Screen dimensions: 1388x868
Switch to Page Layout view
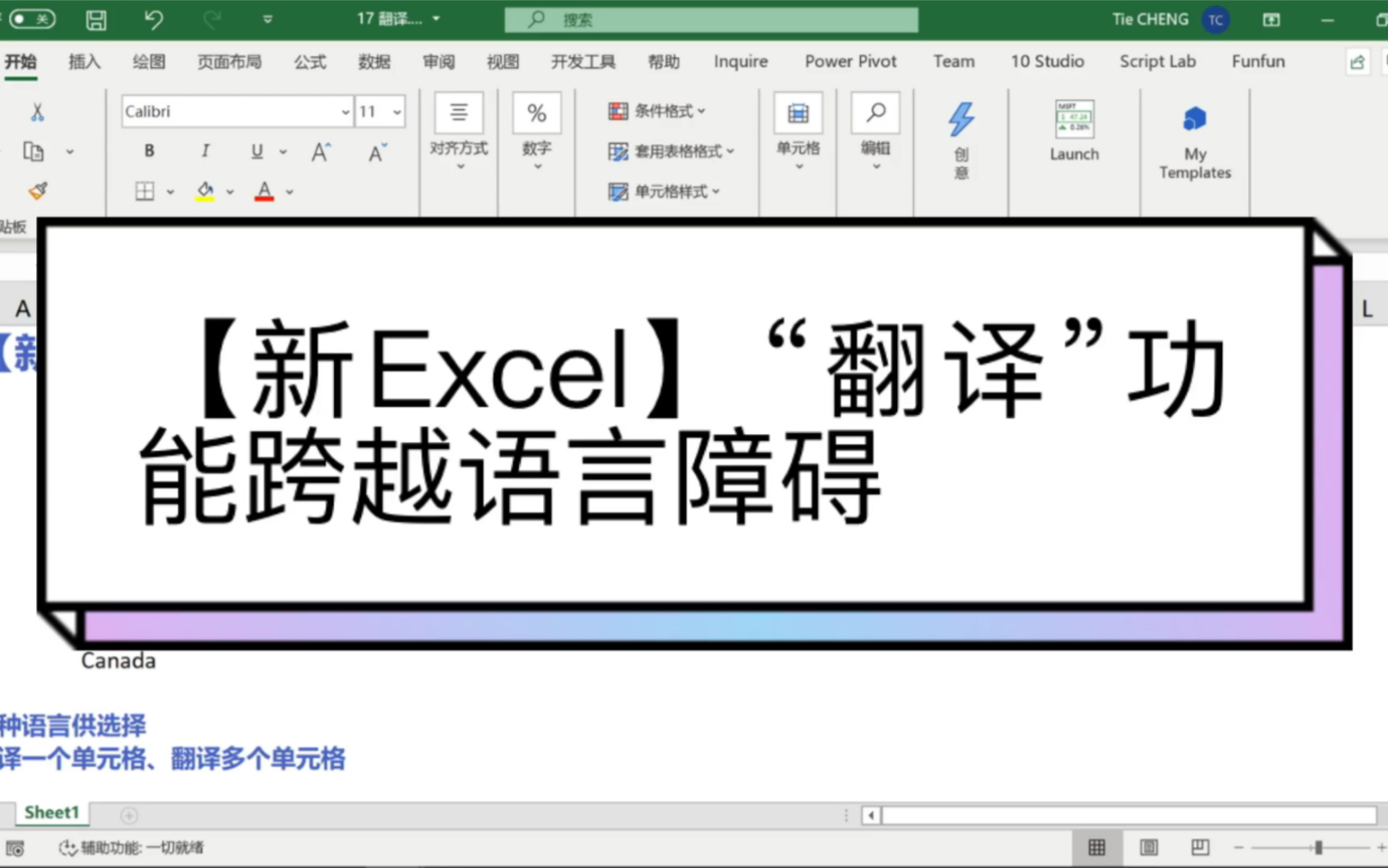coord(1148,848)
